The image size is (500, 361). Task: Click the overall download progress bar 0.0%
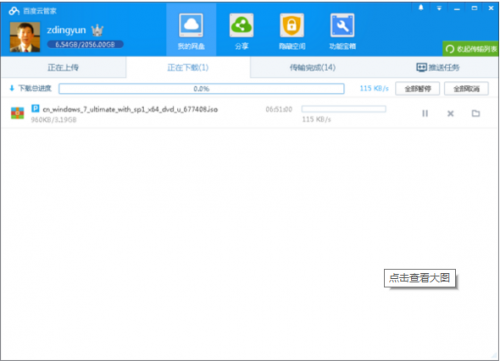coord(201,89)
